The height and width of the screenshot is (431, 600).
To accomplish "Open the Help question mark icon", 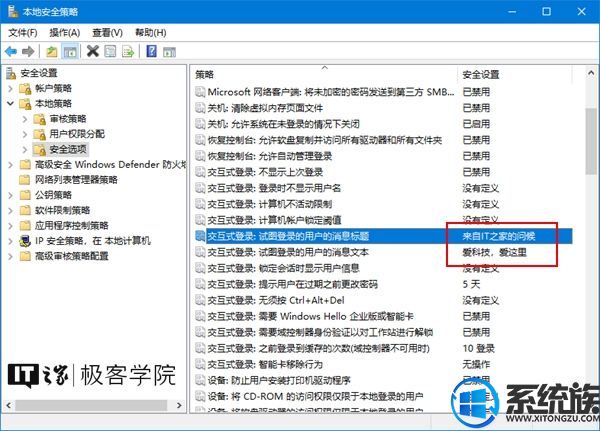I will 152,51.
